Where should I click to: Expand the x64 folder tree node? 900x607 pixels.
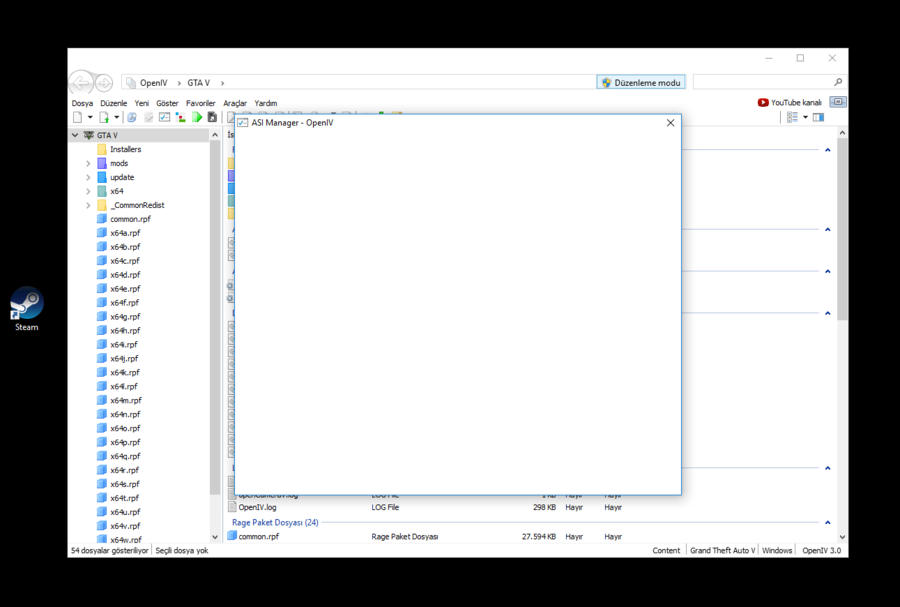tap(88, 191)
